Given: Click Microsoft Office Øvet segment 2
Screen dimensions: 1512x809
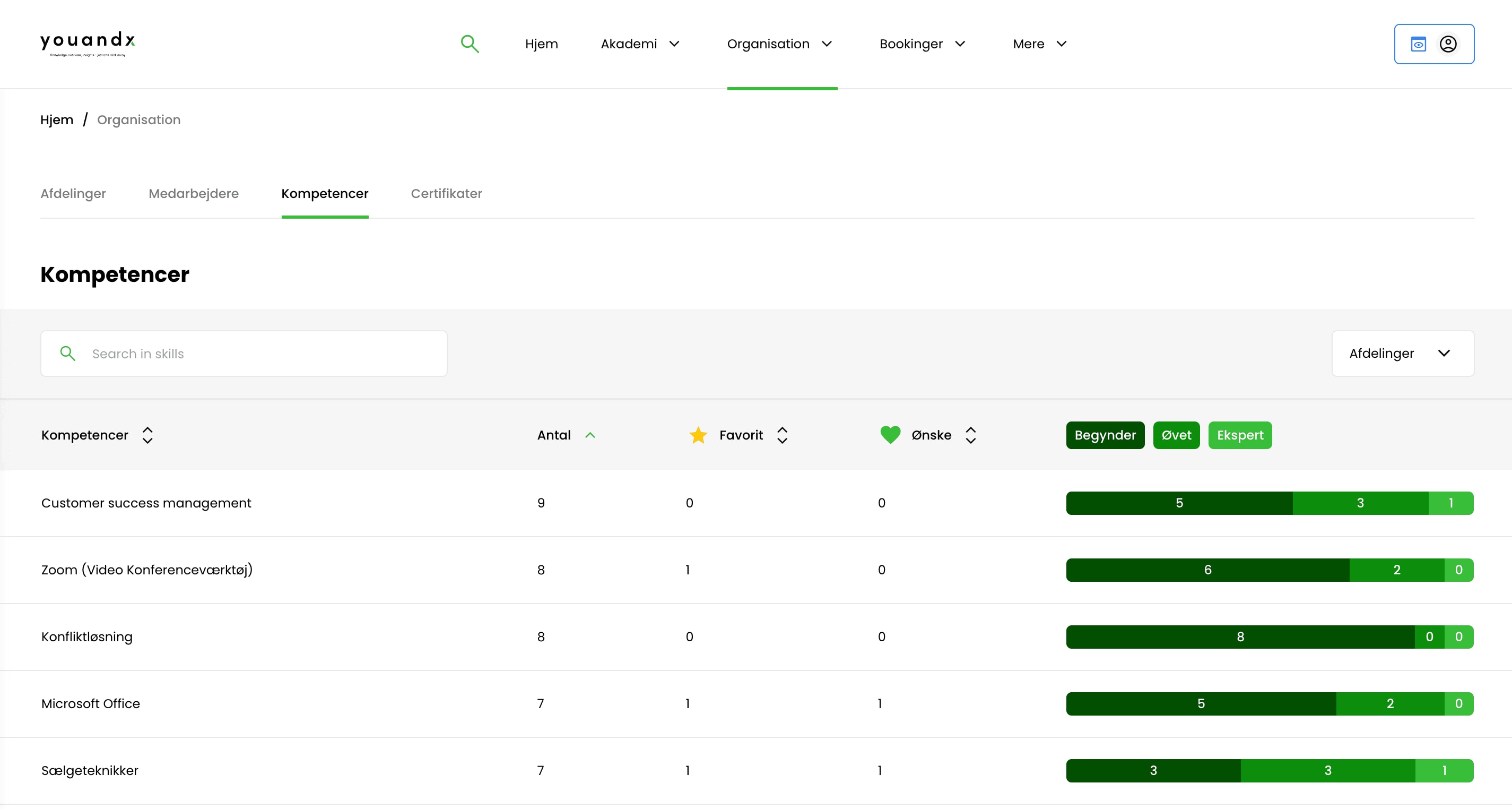Looking at the screenshot, I should (1390, 704).
